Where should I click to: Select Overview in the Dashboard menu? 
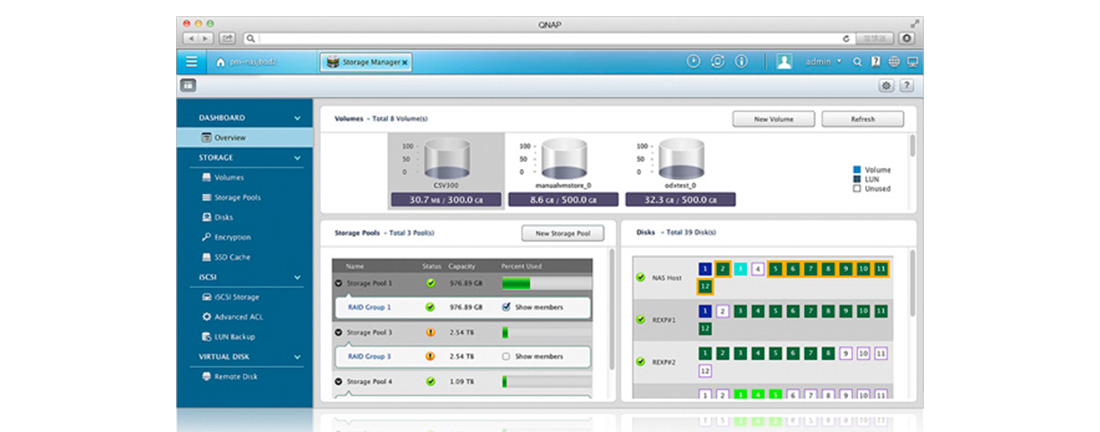(229, 138)
